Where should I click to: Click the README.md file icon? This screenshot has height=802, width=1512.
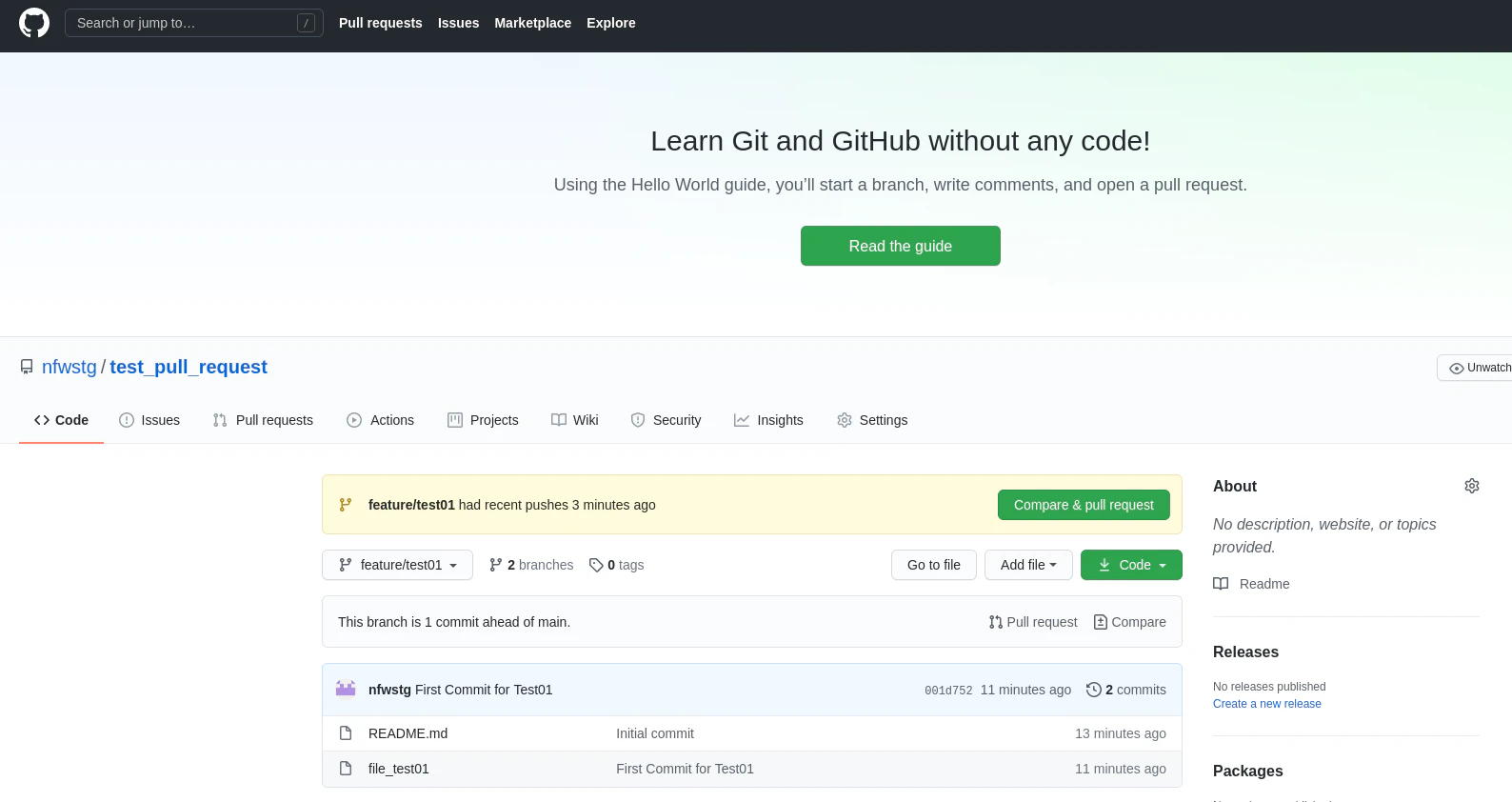point(346,733)
